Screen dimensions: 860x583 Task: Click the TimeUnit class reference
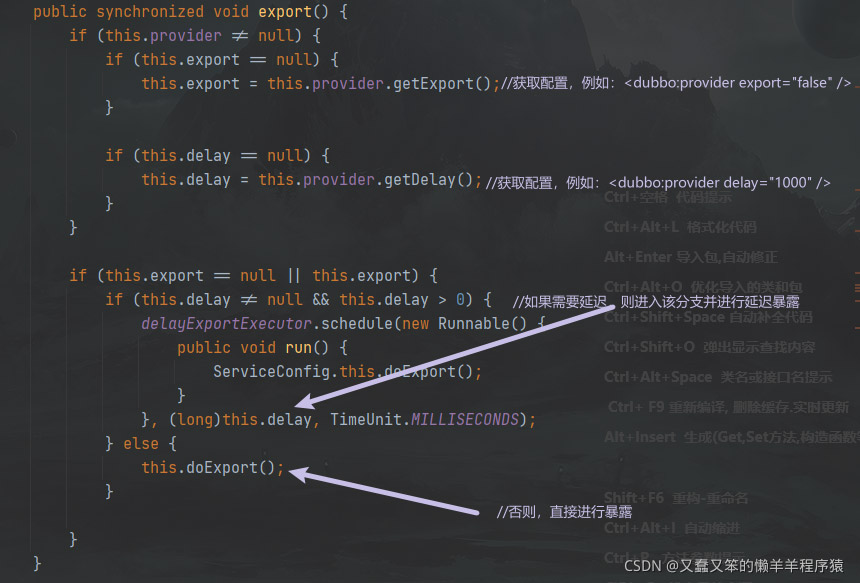coord(366,420)
